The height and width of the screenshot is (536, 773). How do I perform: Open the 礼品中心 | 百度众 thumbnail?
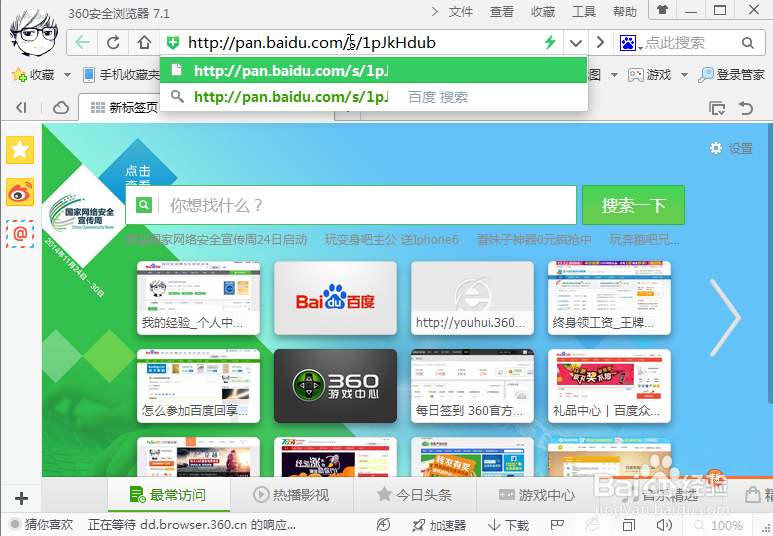click(610, 386)
